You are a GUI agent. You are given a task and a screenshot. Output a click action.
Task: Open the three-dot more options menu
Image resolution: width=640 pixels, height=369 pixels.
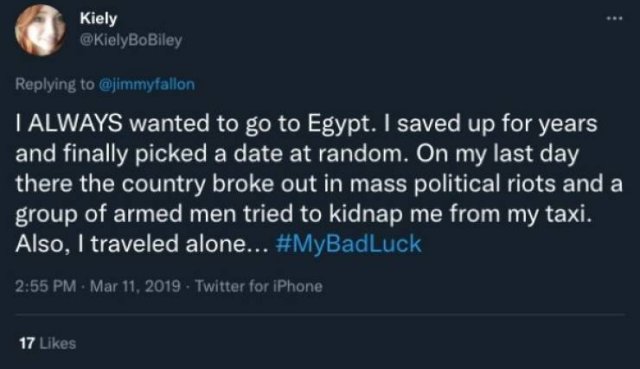614,18
